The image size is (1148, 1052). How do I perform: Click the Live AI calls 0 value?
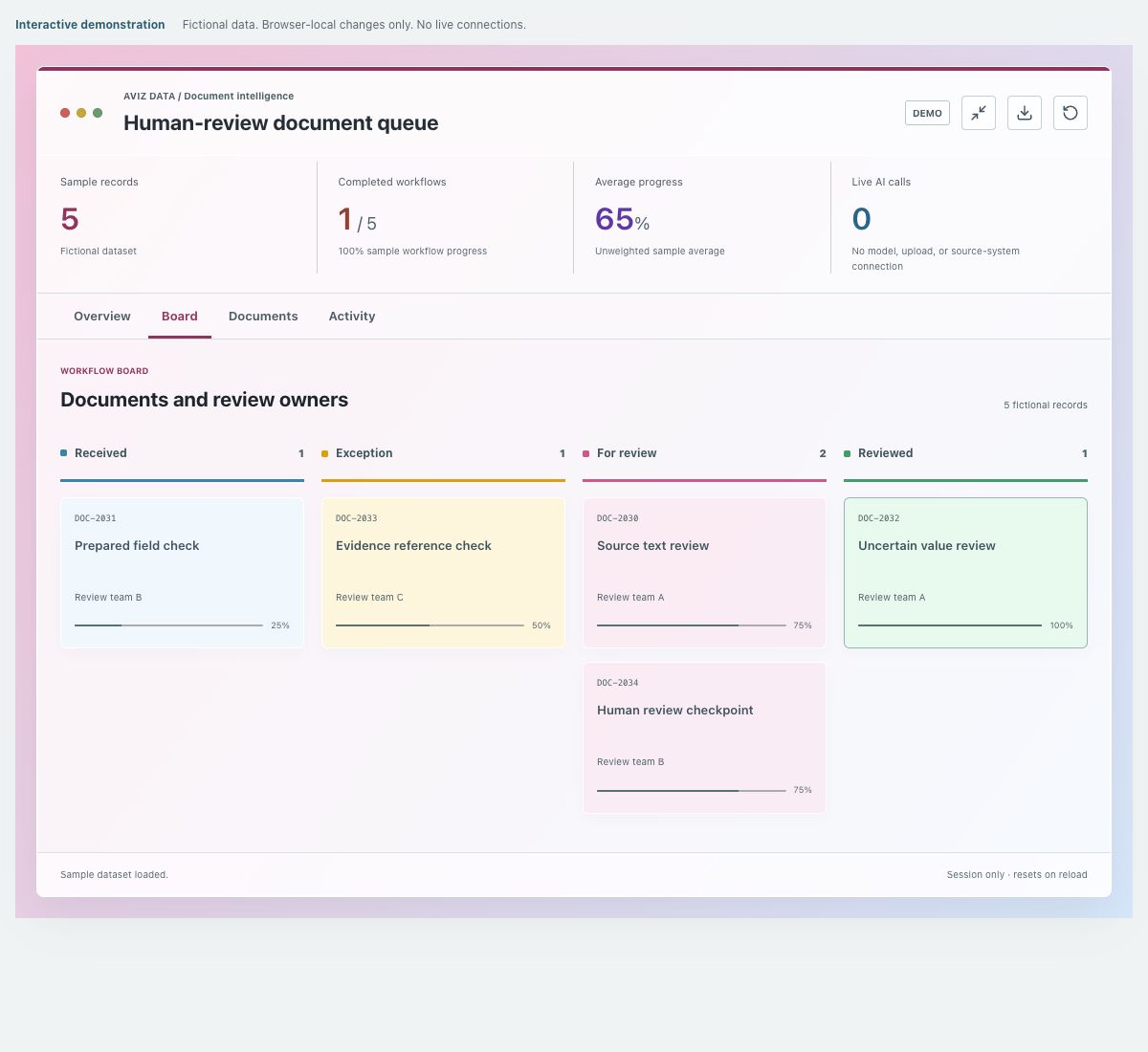pos(862,219)
